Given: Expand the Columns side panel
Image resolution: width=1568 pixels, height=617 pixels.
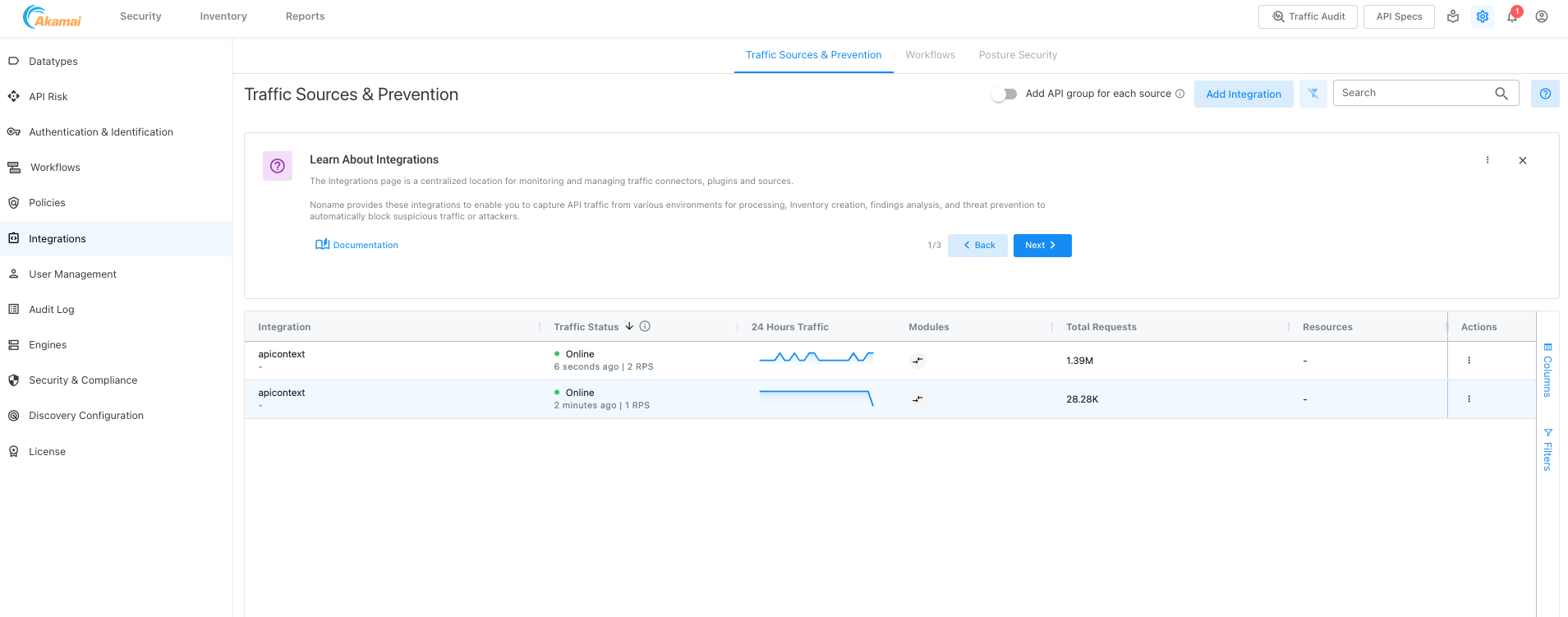Looking at the screenshot, I should click(1547, 370).
